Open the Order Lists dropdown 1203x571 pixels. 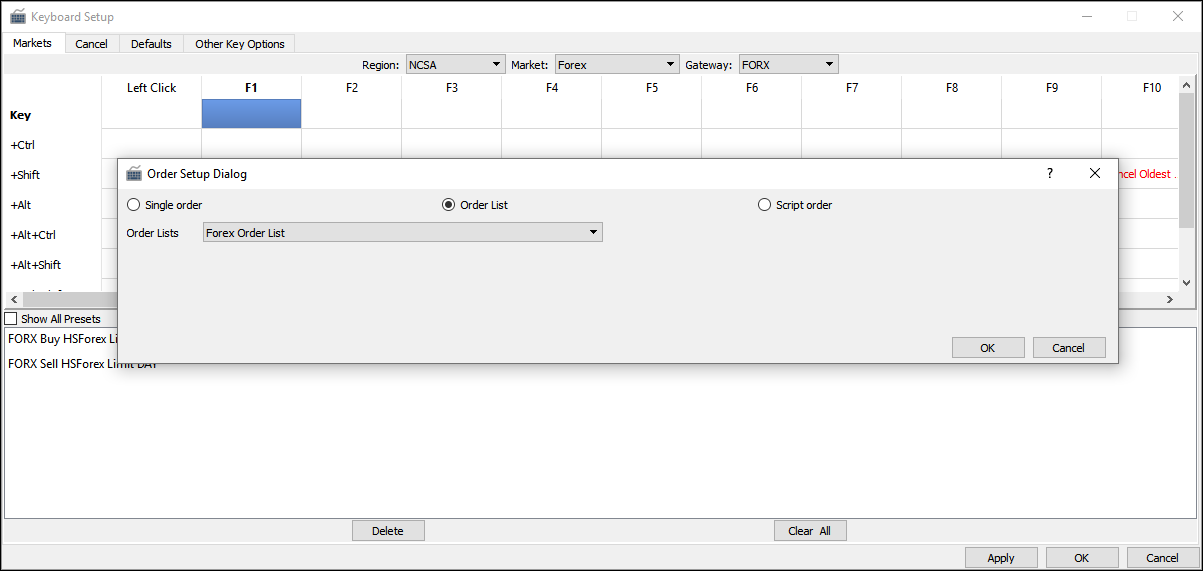click(x=402, y=233)
